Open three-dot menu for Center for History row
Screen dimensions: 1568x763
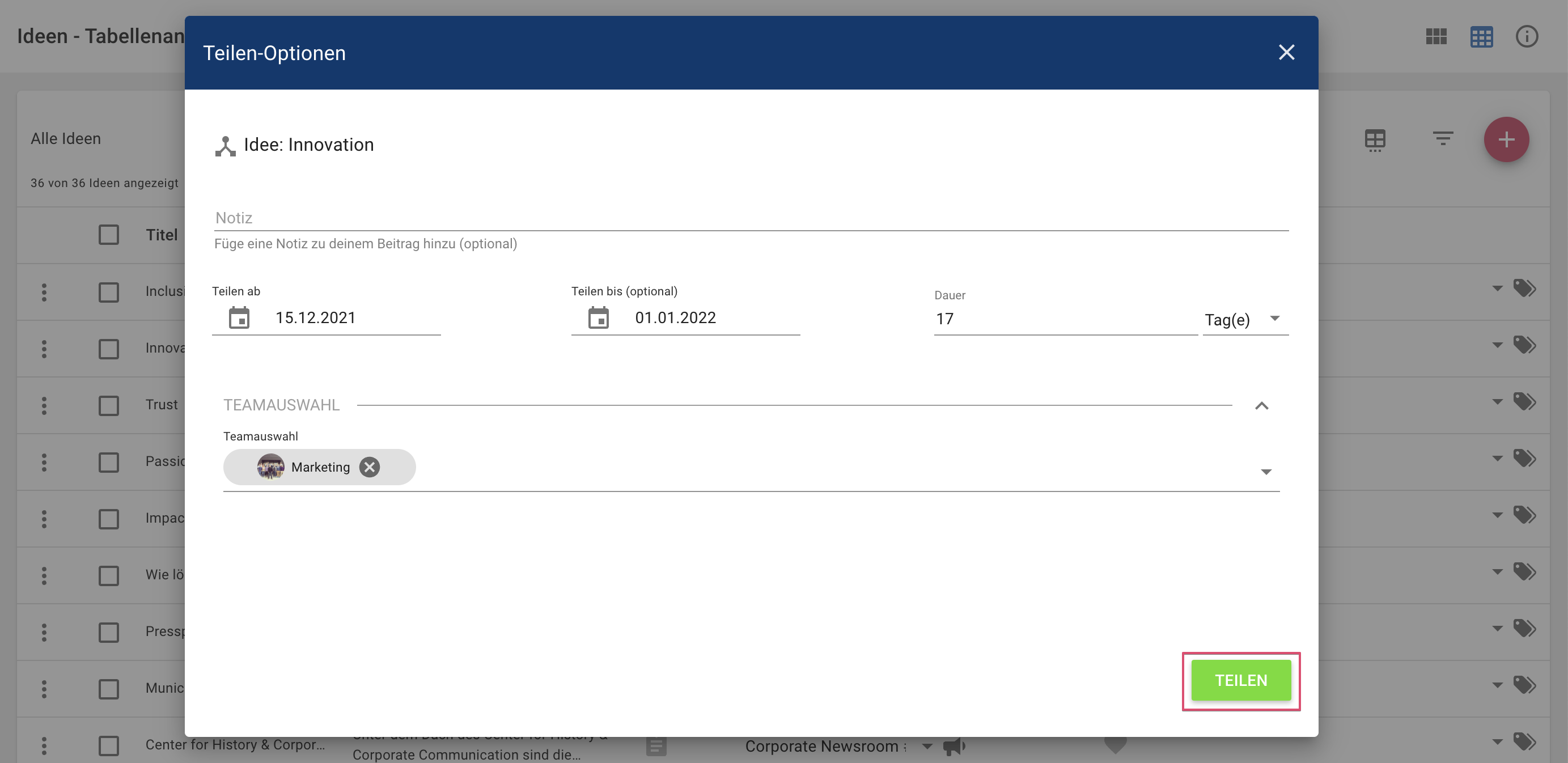tap(44, 745)
